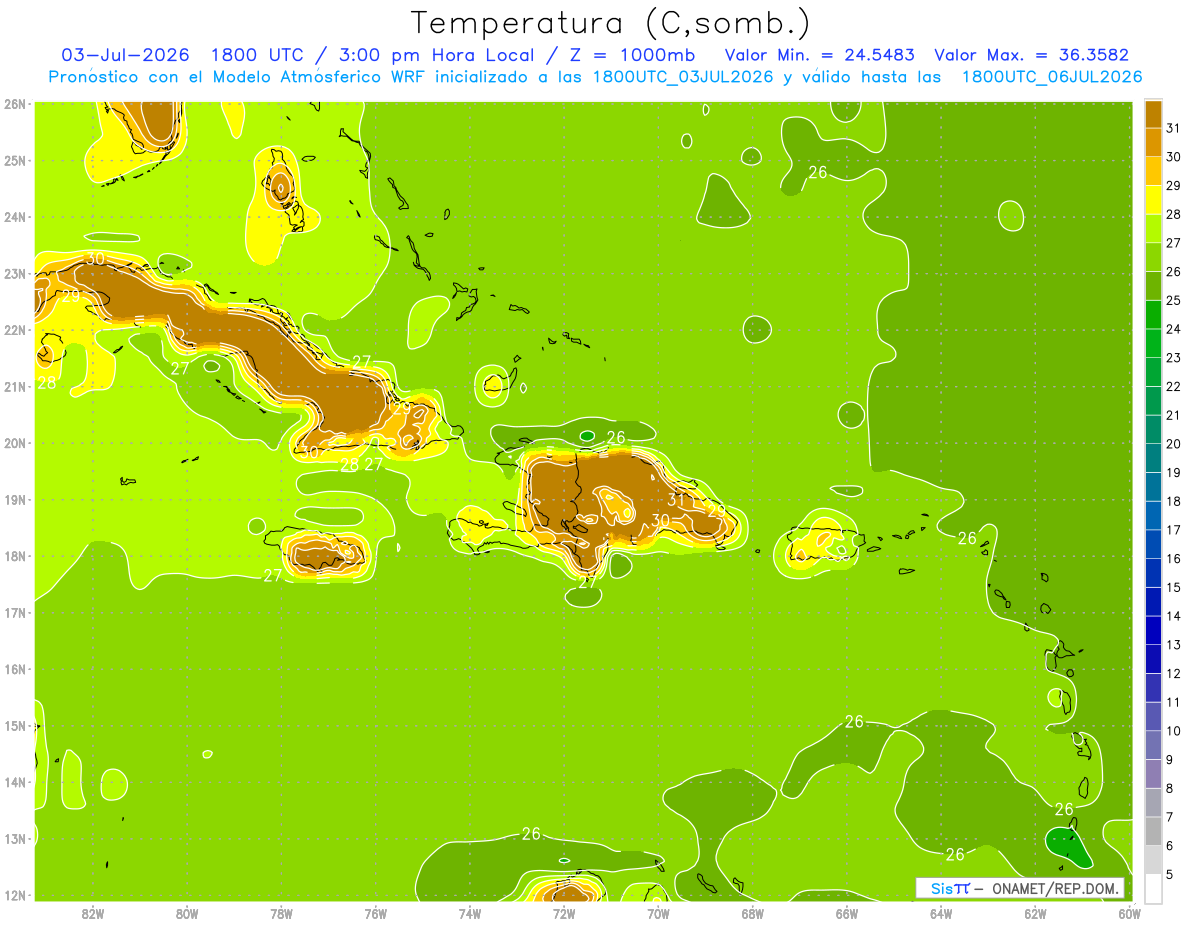Select the green swatch between 24 and 25
The height and width of the screenshot is (927, 1200).
click(1154, 315)
